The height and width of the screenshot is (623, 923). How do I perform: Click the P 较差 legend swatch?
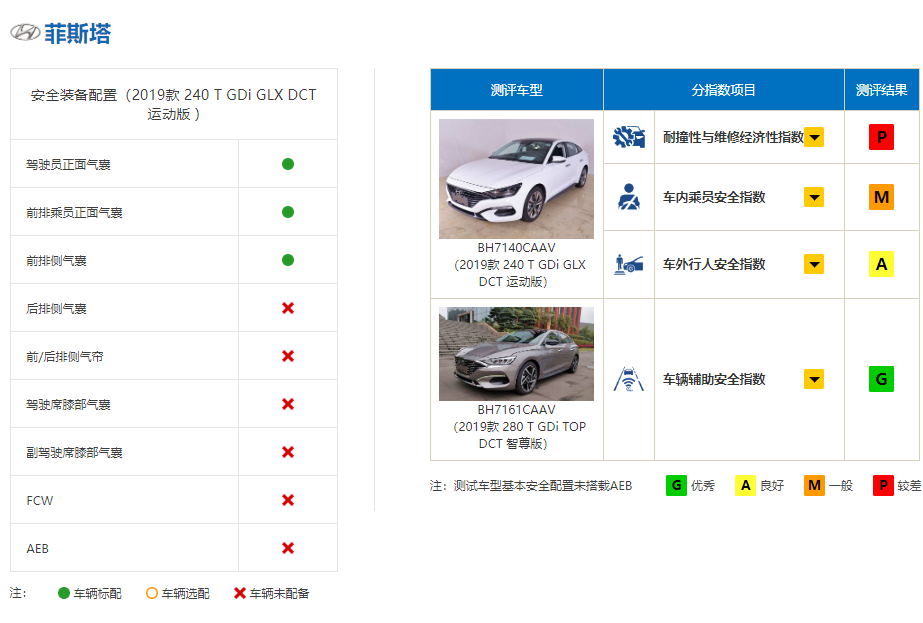tap(883, 486)
